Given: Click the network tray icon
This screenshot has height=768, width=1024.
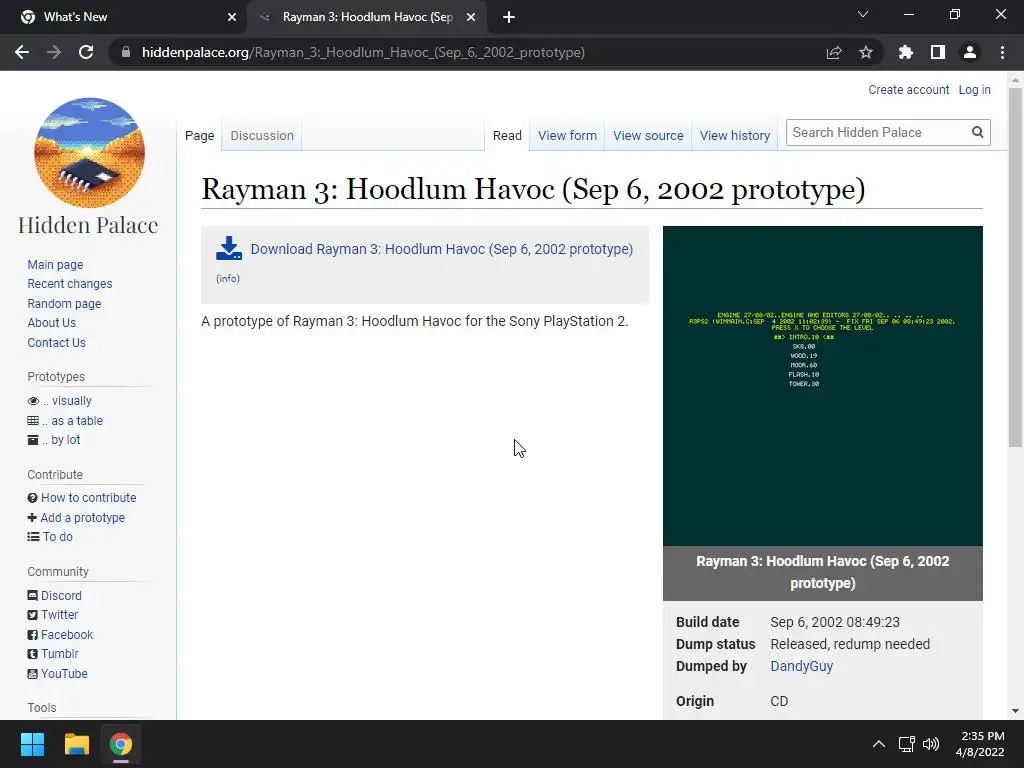Looking at the screenshot, I should click(906, 744).
